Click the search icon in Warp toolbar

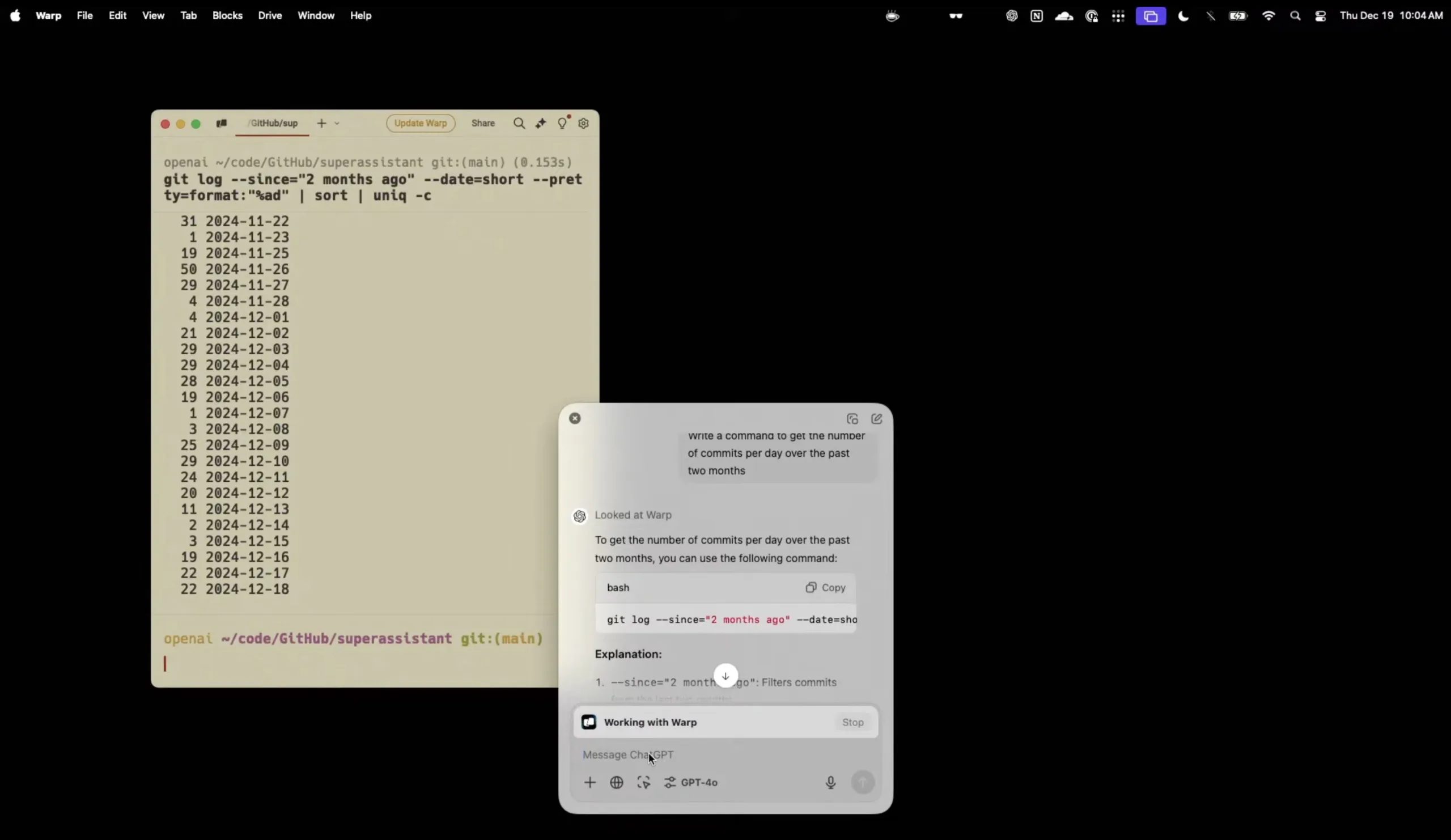point(519,123)
